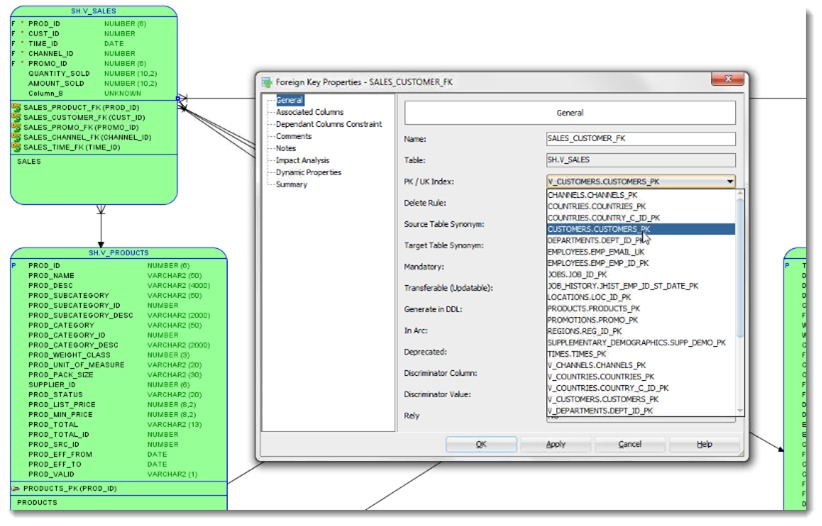Choose PRODUCTS.PRODUCTS_PK from the list
Image resolution: width=822 pixels, height=526 pixels.
641,309
